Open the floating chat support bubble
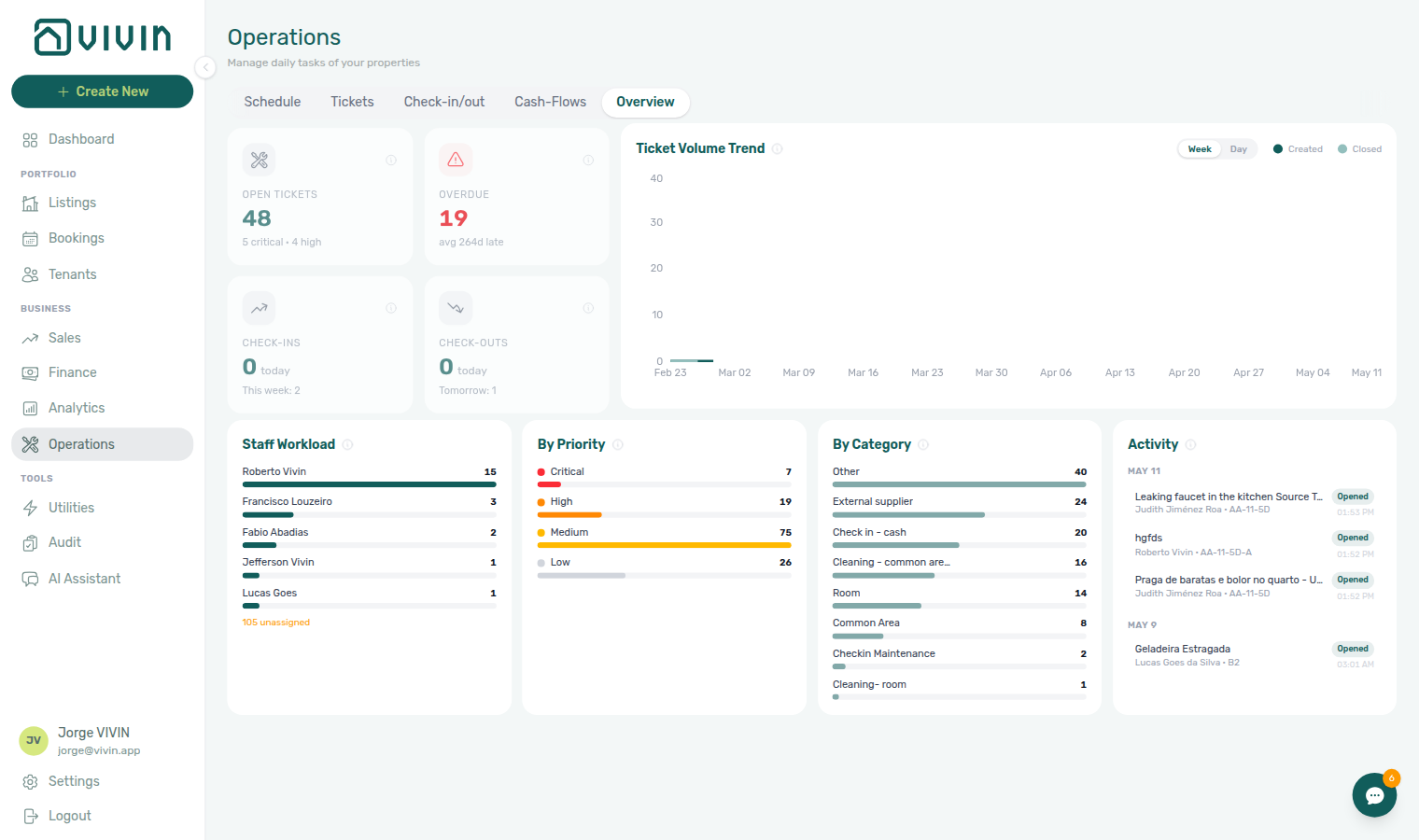Screen dimensions: 1419x840 coord(1374,795)
